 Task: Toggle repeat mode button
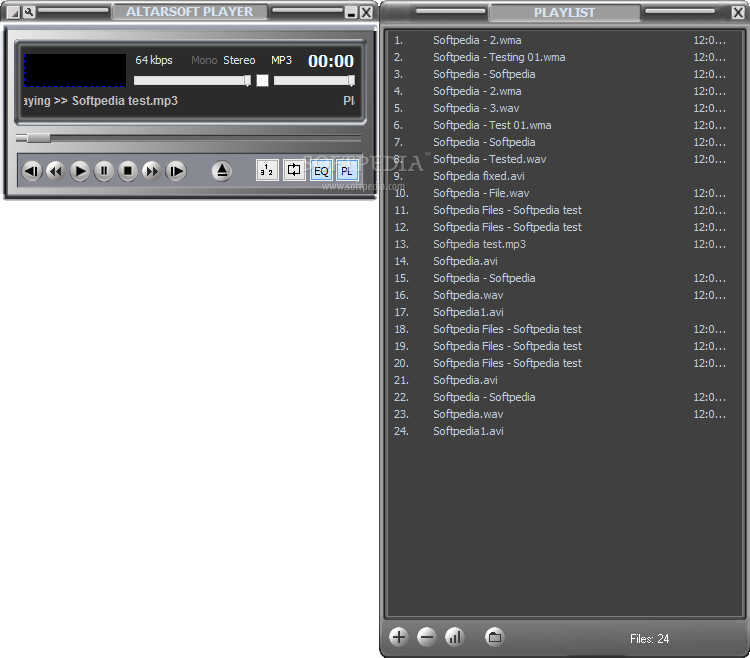[294, 170]
